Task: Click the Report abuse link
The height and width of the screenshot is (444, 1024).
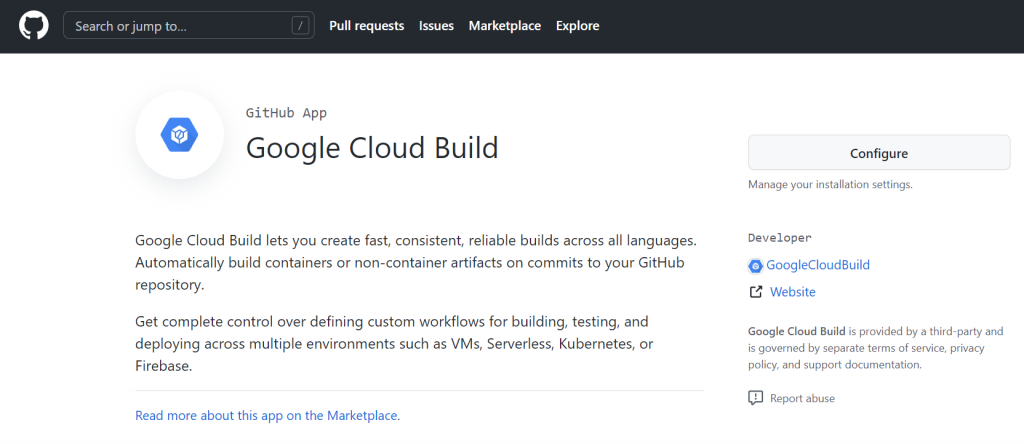Action: point(802,398)
